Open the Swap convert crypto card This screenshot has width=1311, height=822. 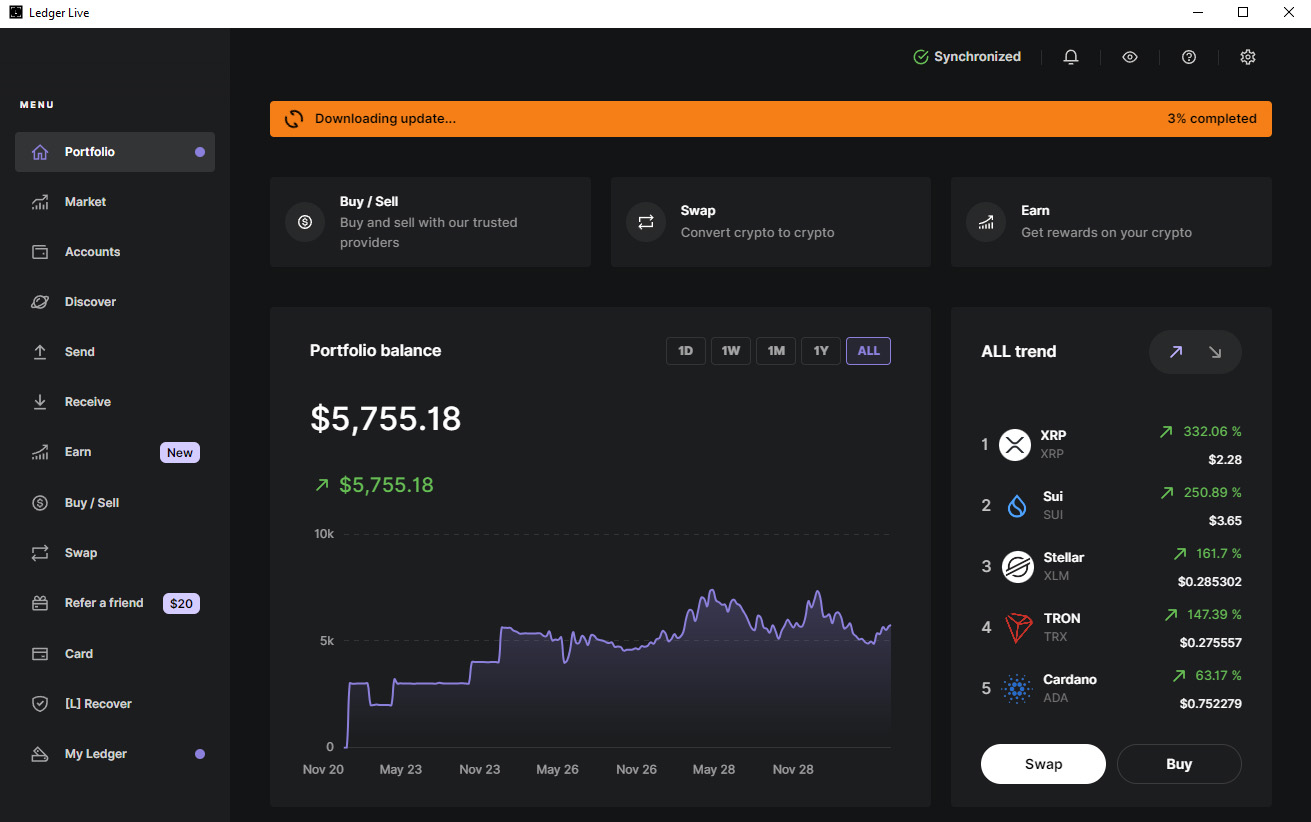(x=771, y=222)
